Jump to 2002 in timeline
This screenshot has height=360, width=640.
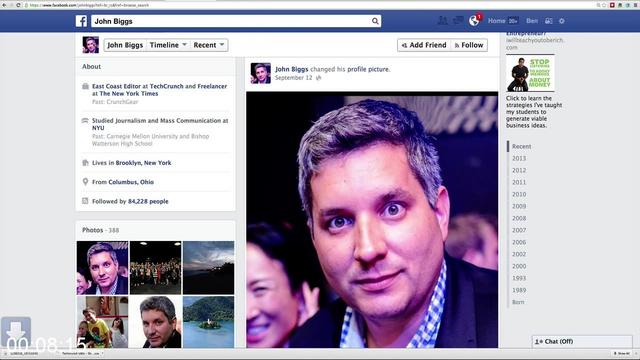pyautogui.click(x=519, y=254)
